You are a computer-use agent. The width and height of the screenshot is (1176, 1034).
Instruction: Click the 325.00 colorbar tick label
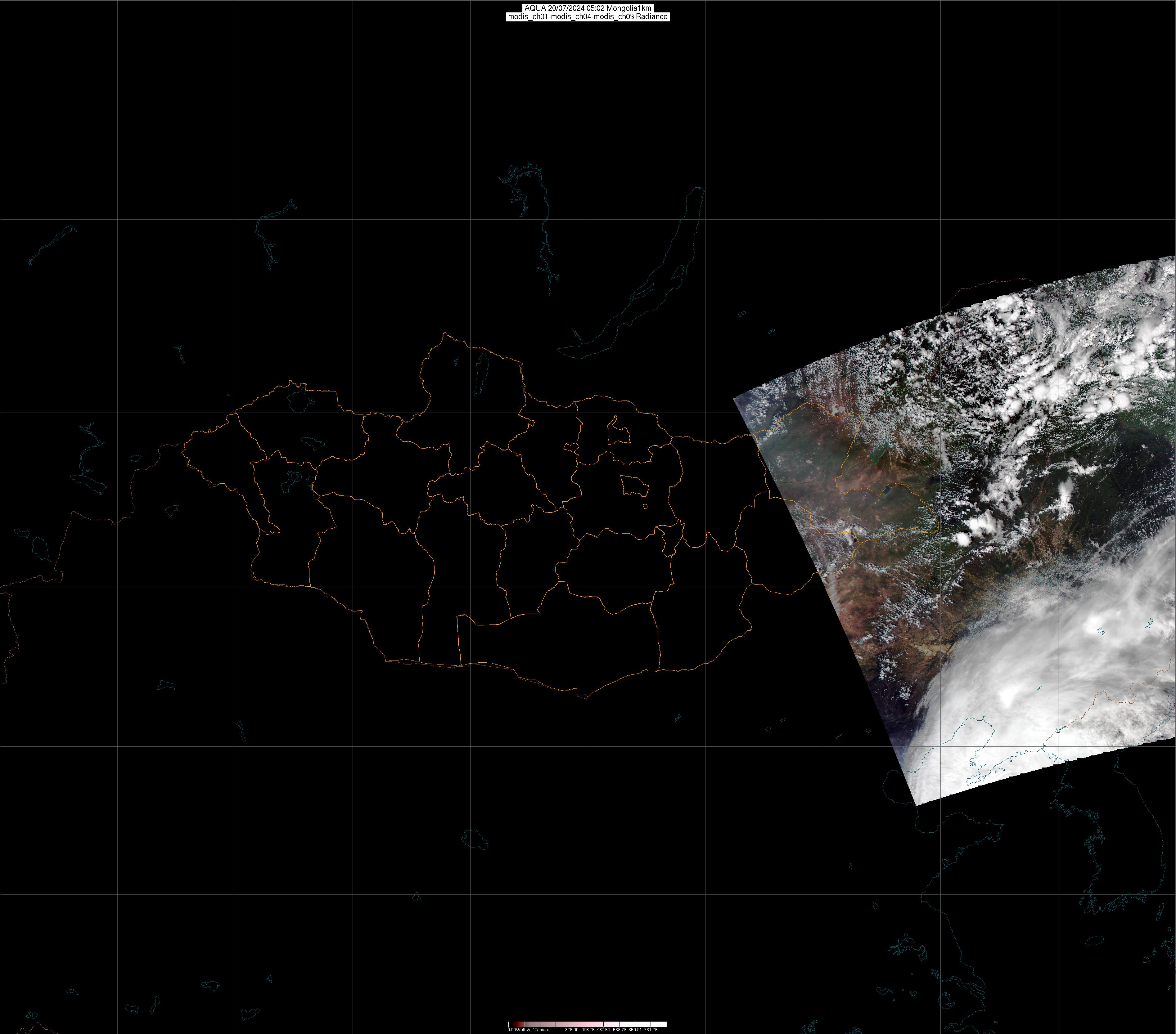pos(571,1029)
